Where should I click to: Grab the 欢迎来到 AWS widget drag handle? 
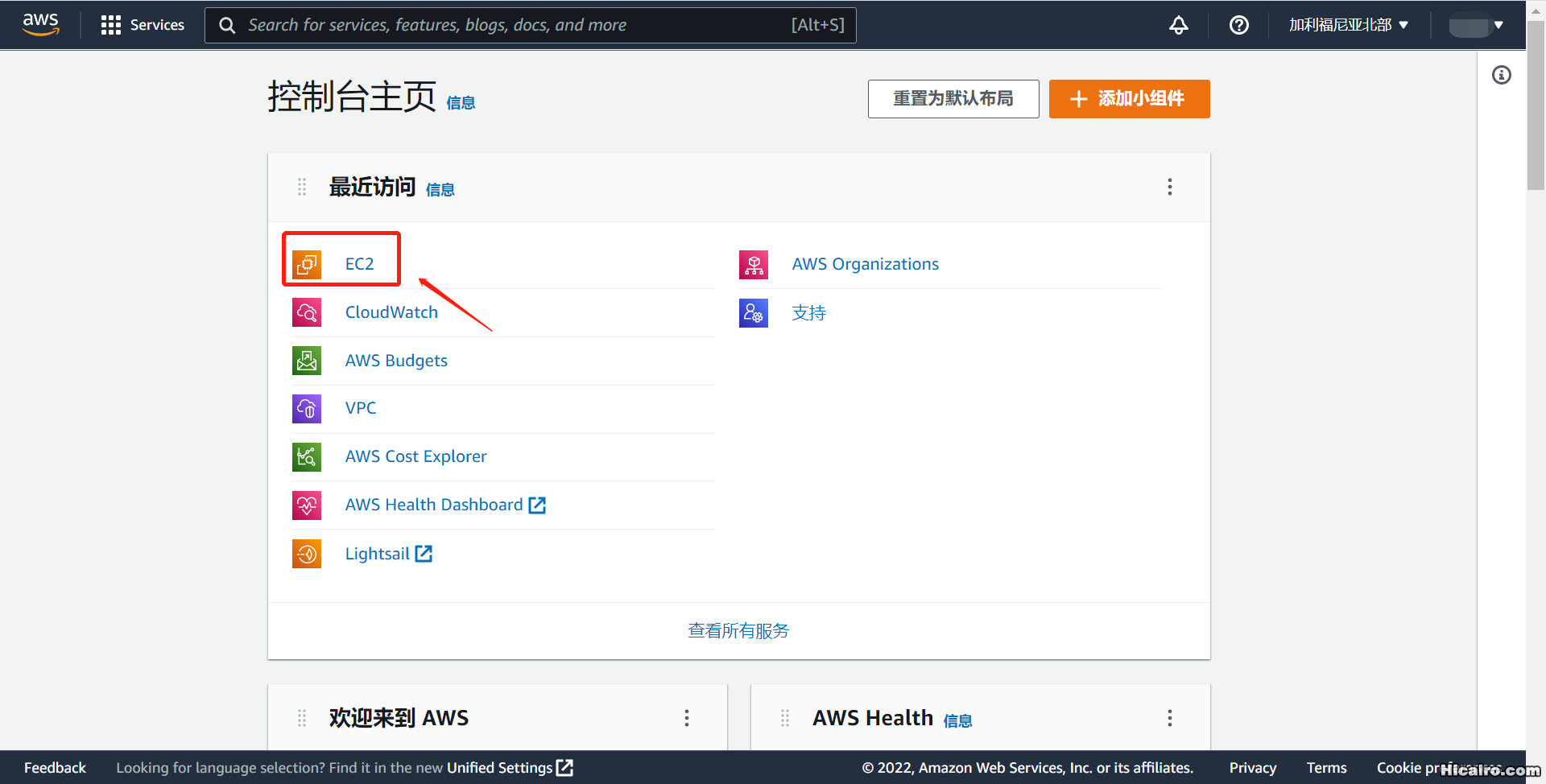tap(302, 718)
